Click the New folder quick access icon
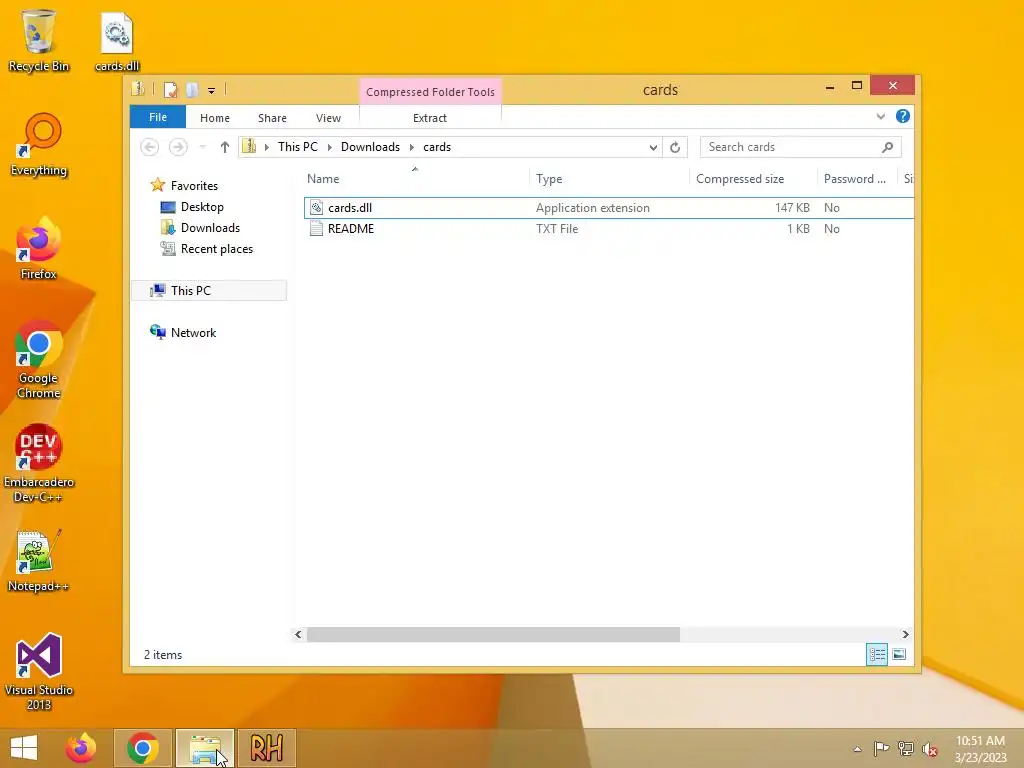 191,90
